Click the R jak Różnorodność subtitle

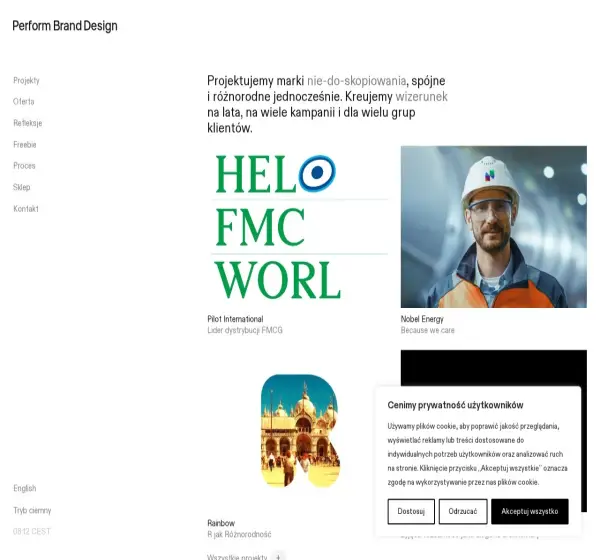click(x=239, y=534)
